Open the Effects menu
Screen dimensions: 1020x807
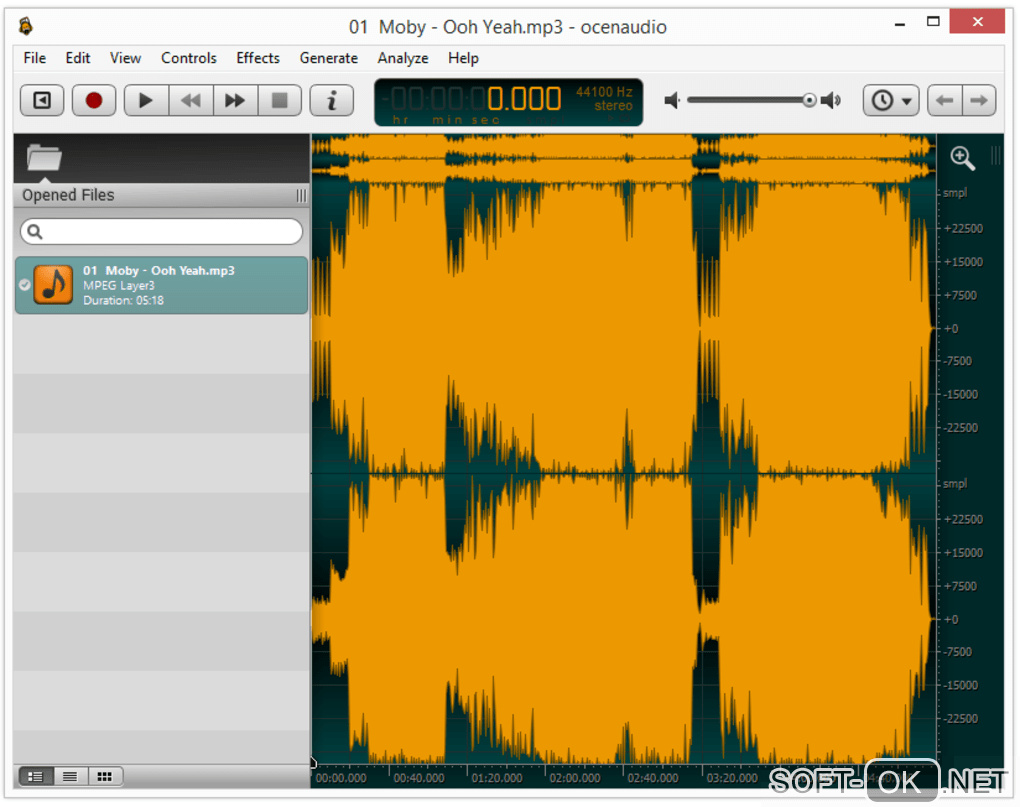[x=258, y=58]
